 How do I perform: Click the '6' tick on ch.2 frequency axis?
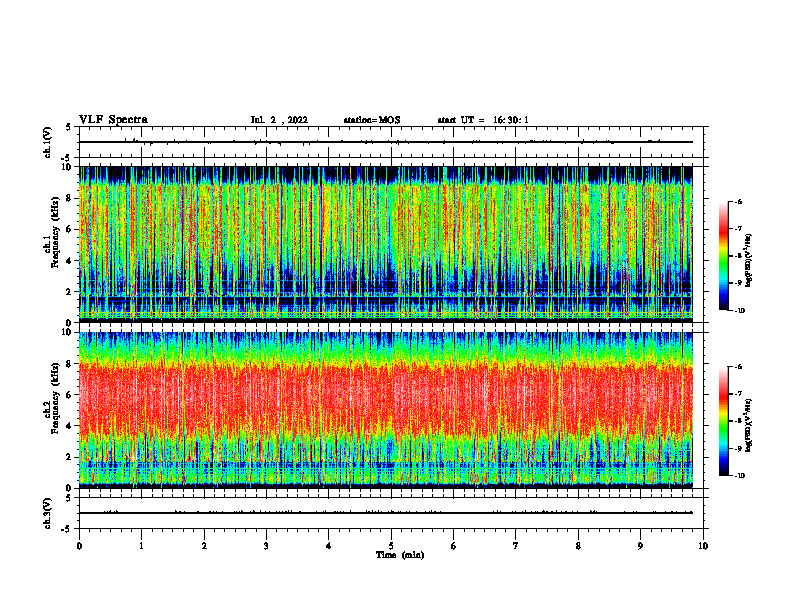pyautogui.click(x=70, y=394)
